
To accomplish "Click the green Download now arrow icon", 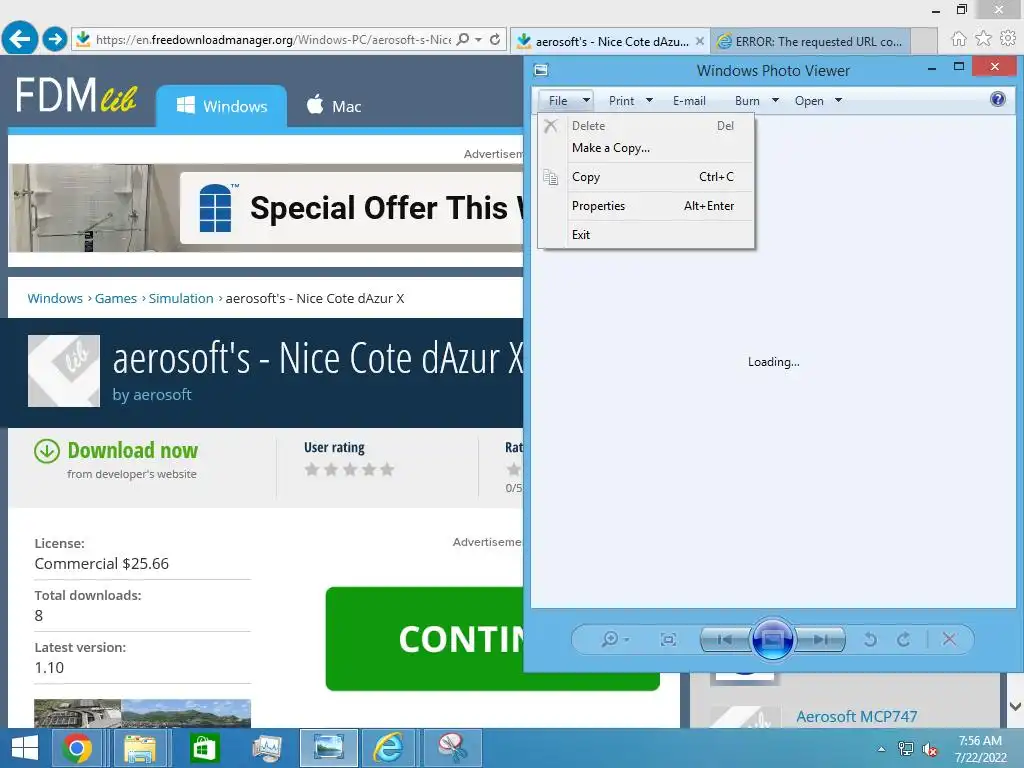I will point(47,451).
